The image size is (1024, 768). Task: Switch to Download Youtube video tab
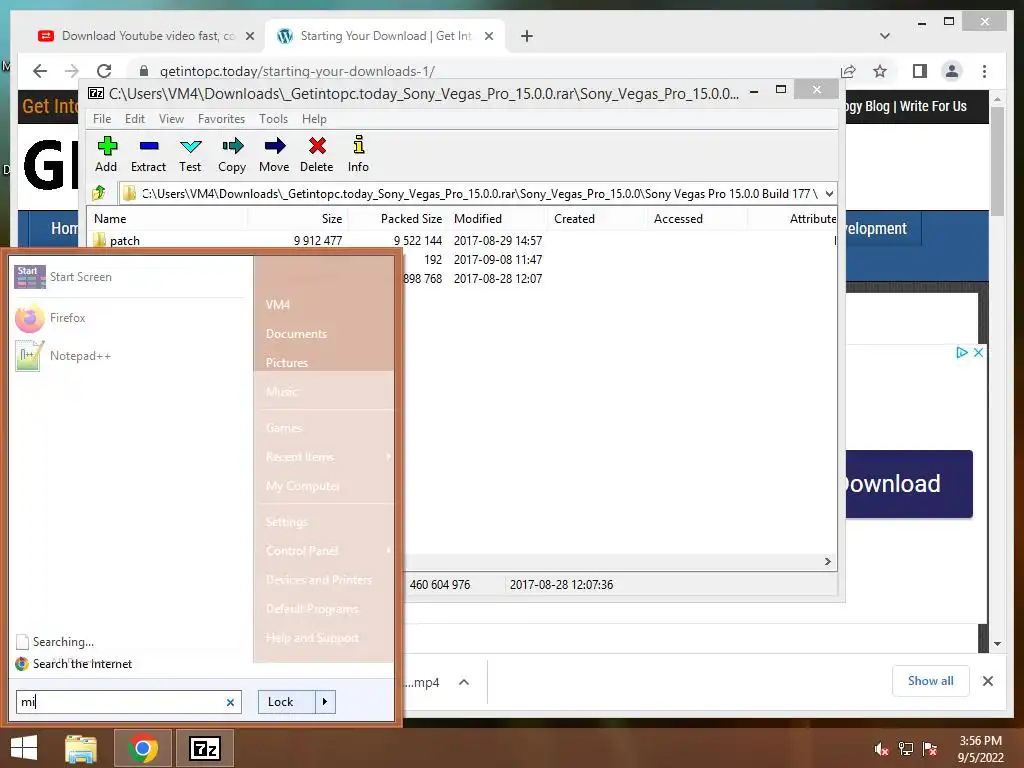147,36
